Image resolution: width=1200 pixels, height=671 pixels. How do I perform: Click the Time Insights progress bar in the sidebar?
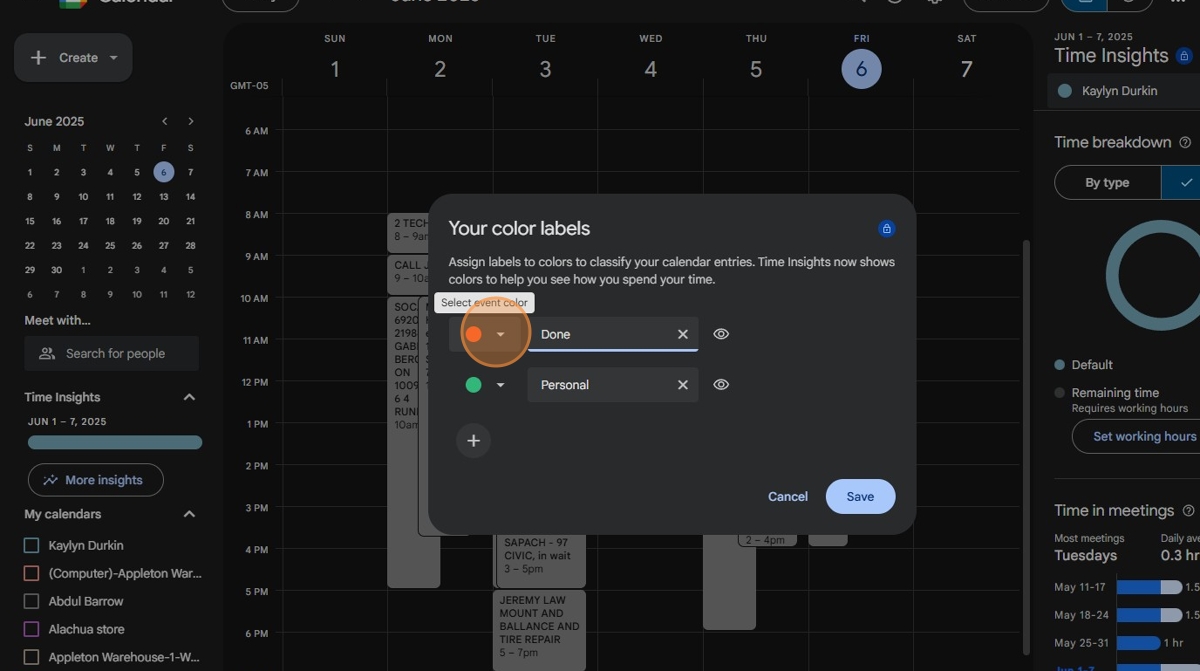tap(115, 442)
